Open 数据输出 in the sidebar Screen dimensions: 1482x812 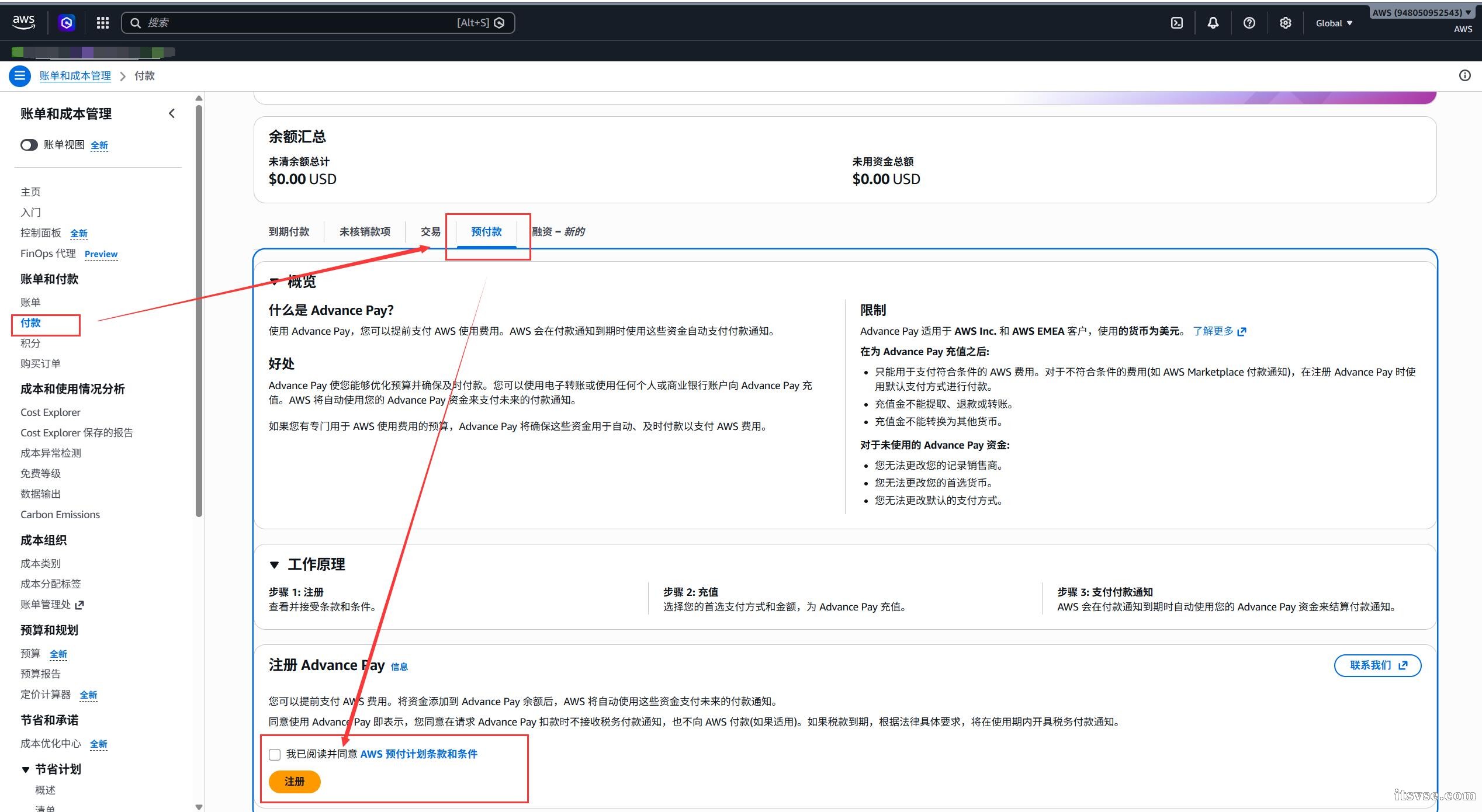(41, 494)
